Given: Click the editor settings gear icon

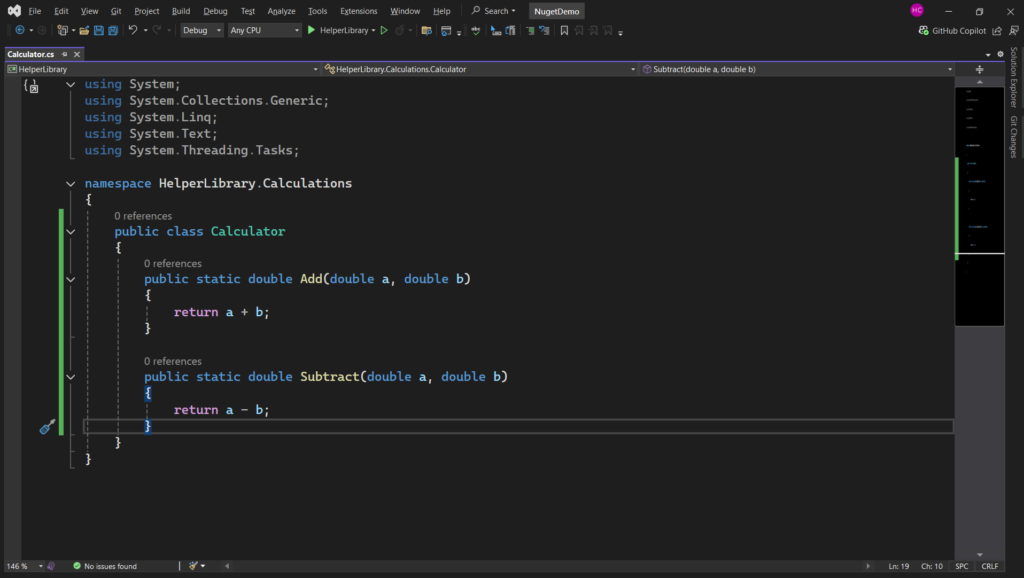Looking at the screenshot, I should point(1000,54).
